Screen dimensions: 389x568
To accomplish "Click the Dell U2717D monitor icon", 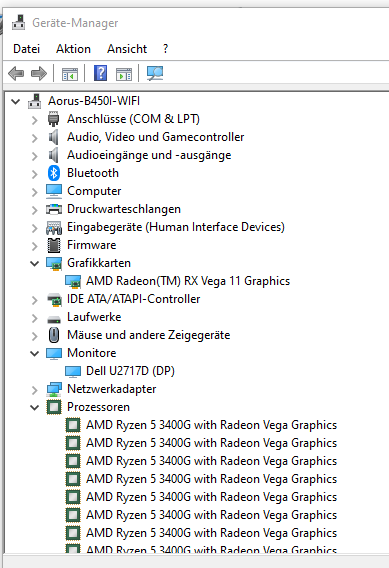I will [x=72, y=371].
